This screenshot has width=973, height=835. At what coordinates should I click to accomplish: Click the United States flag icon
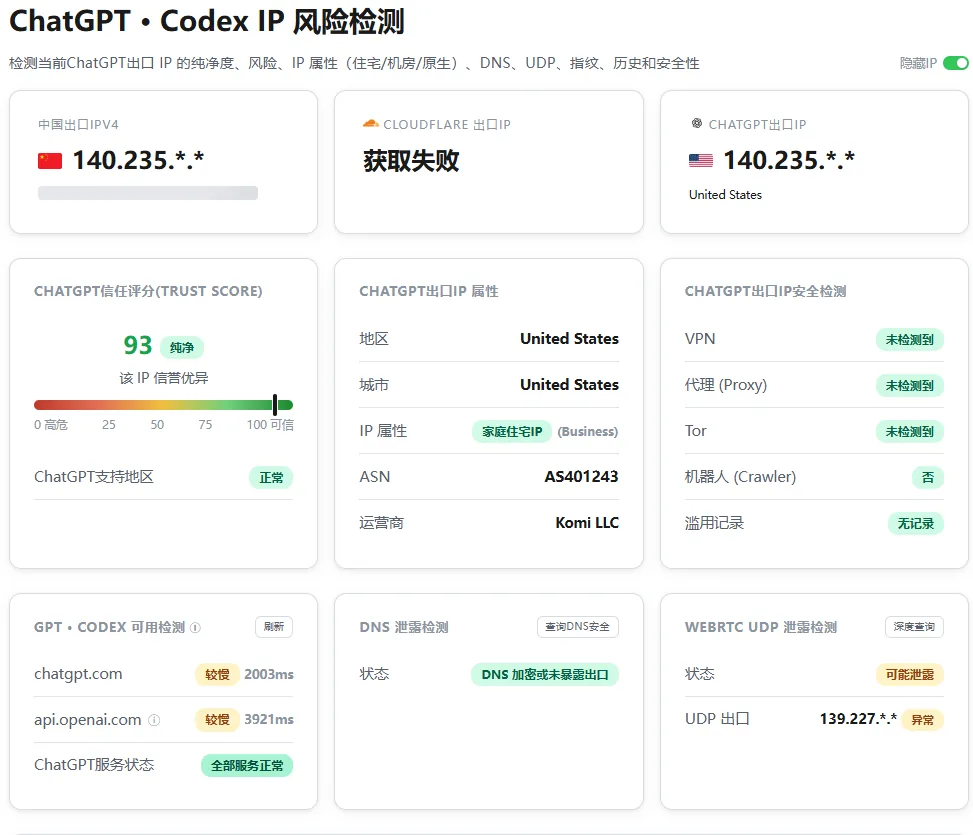701,161
